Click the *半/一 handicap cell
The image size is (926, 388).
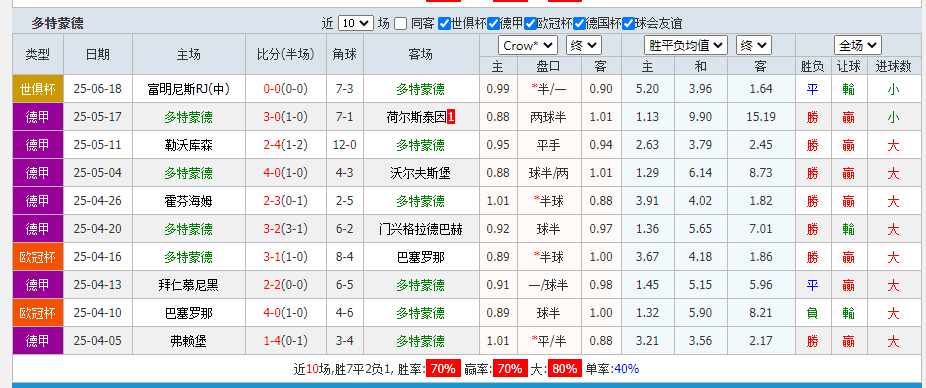tap(549, 89)
